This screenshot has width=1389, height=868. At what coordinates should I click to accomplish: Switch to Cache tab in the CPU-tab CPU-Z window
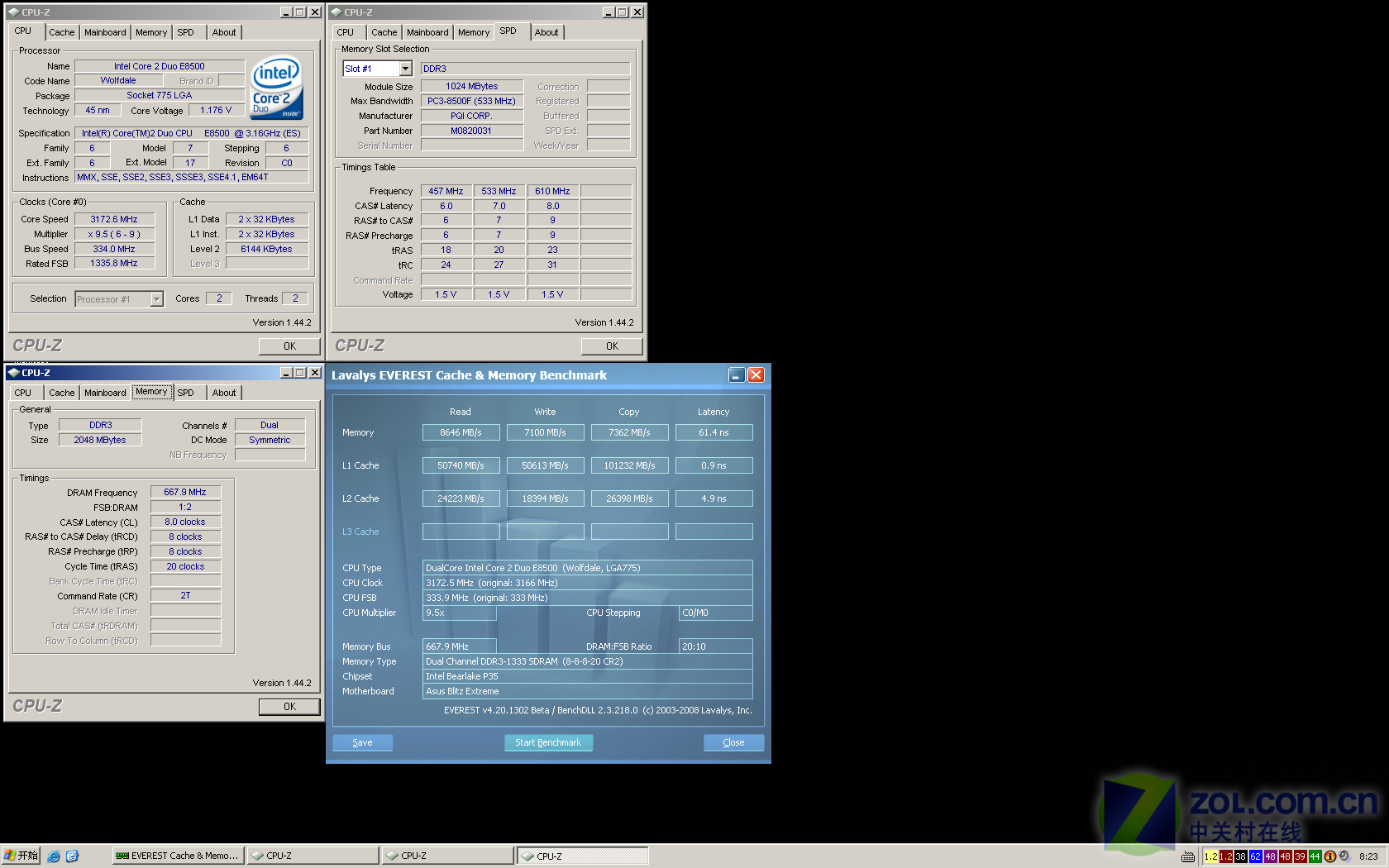tap(62, 32)
